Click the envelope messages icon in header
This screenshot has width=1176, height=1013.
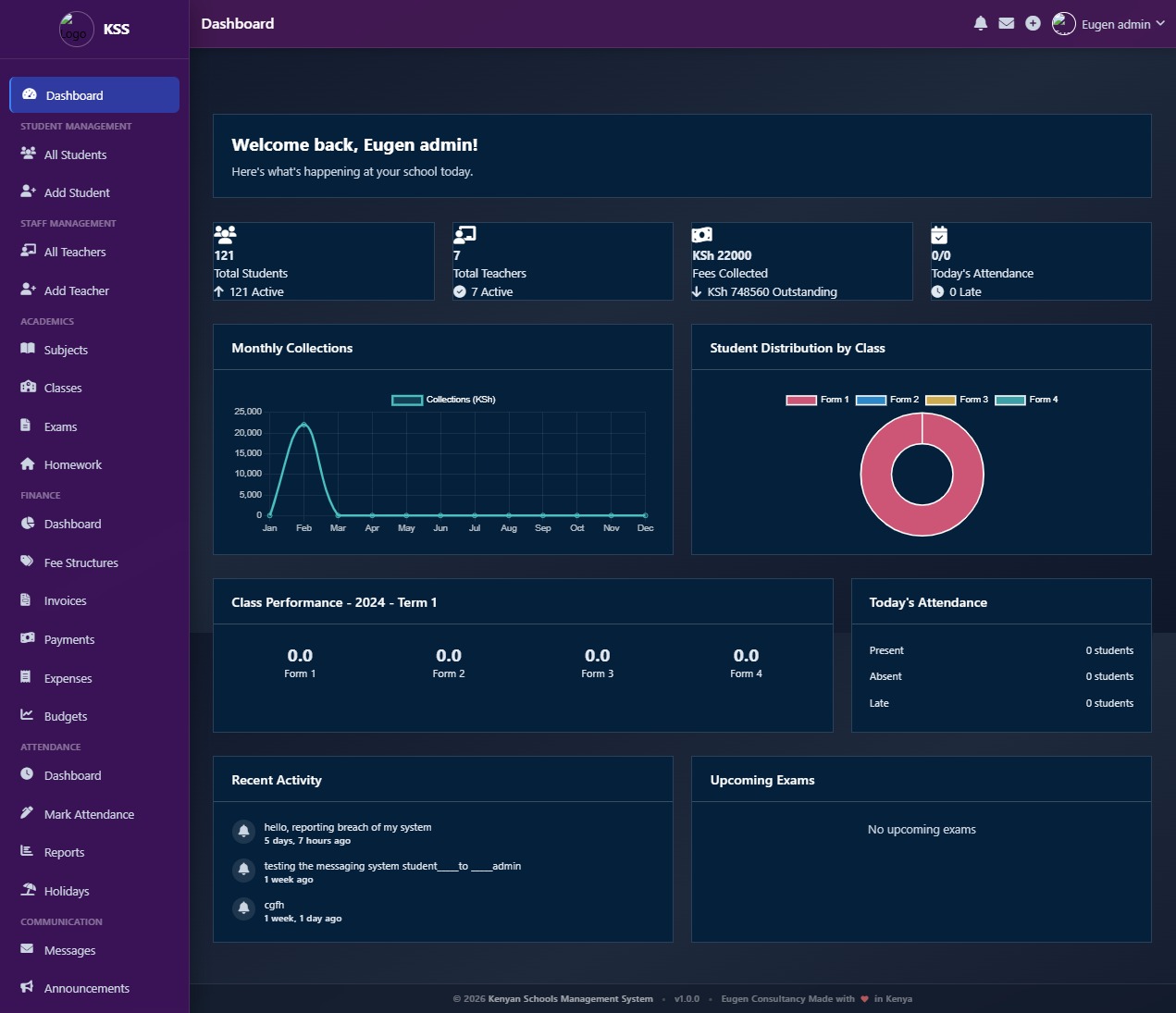tap(1007, 23)
